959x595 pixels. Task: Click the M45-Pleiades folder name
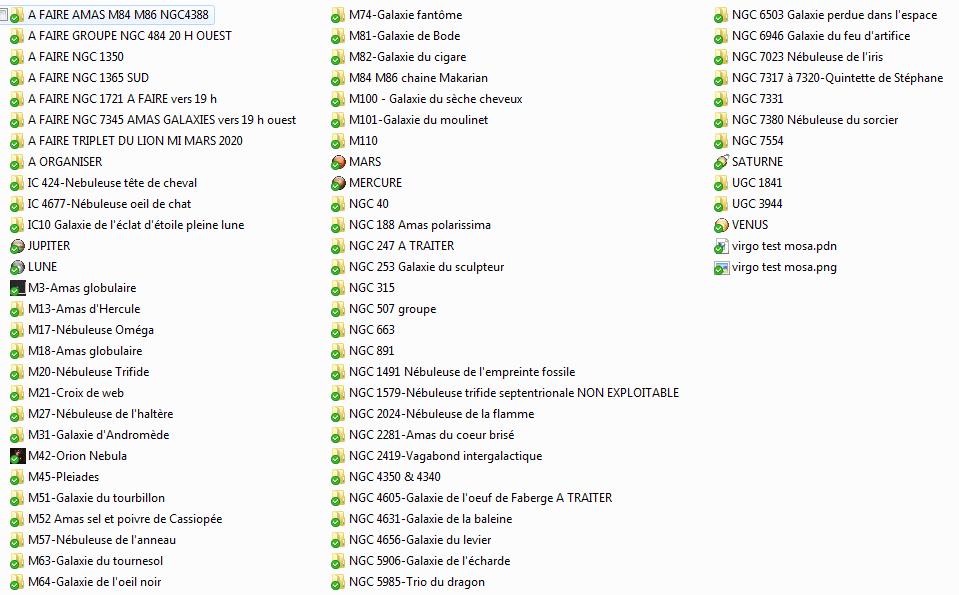[x=63, y=477]
